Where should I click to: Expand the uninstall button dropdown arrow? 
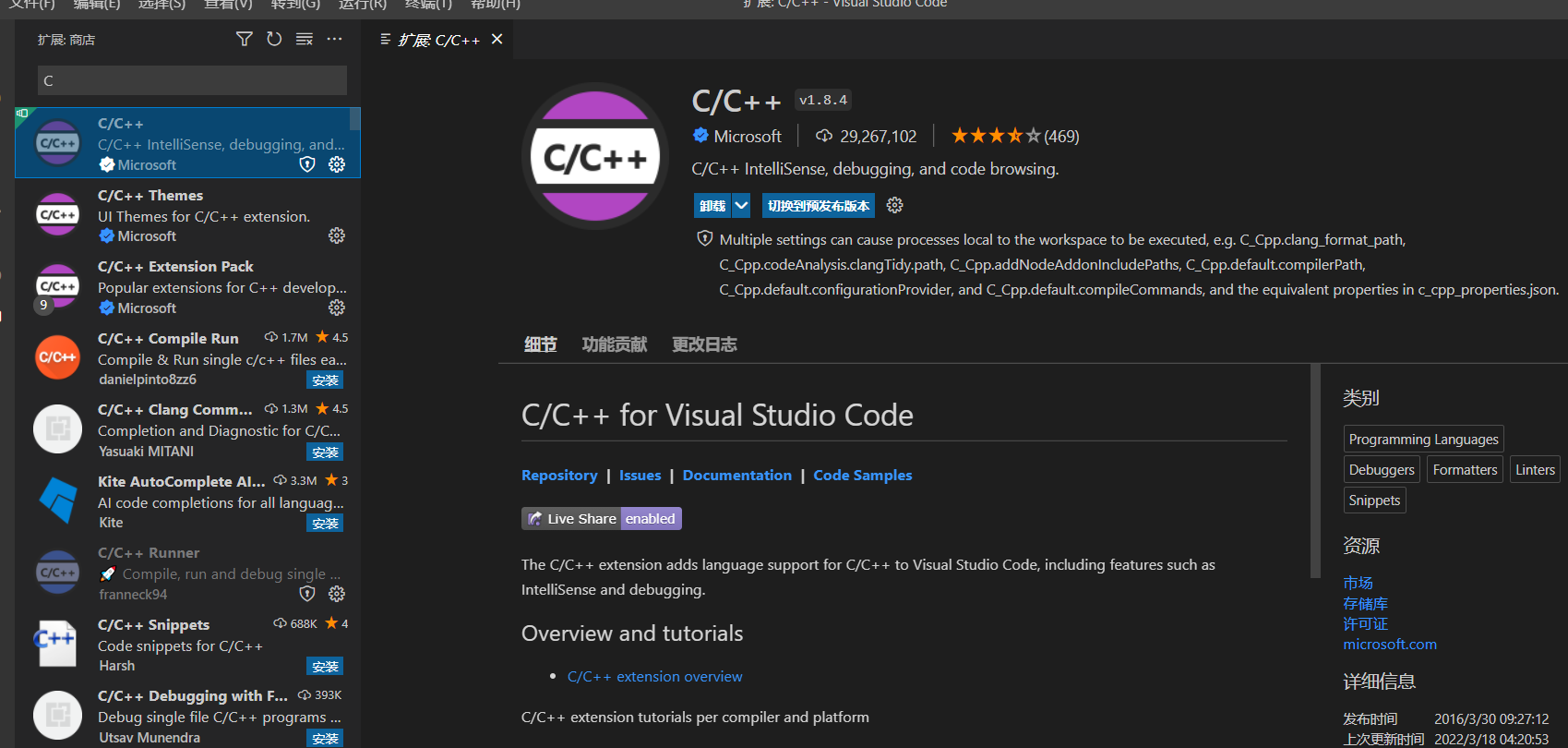pyautogui.click(x=741, y=205)
